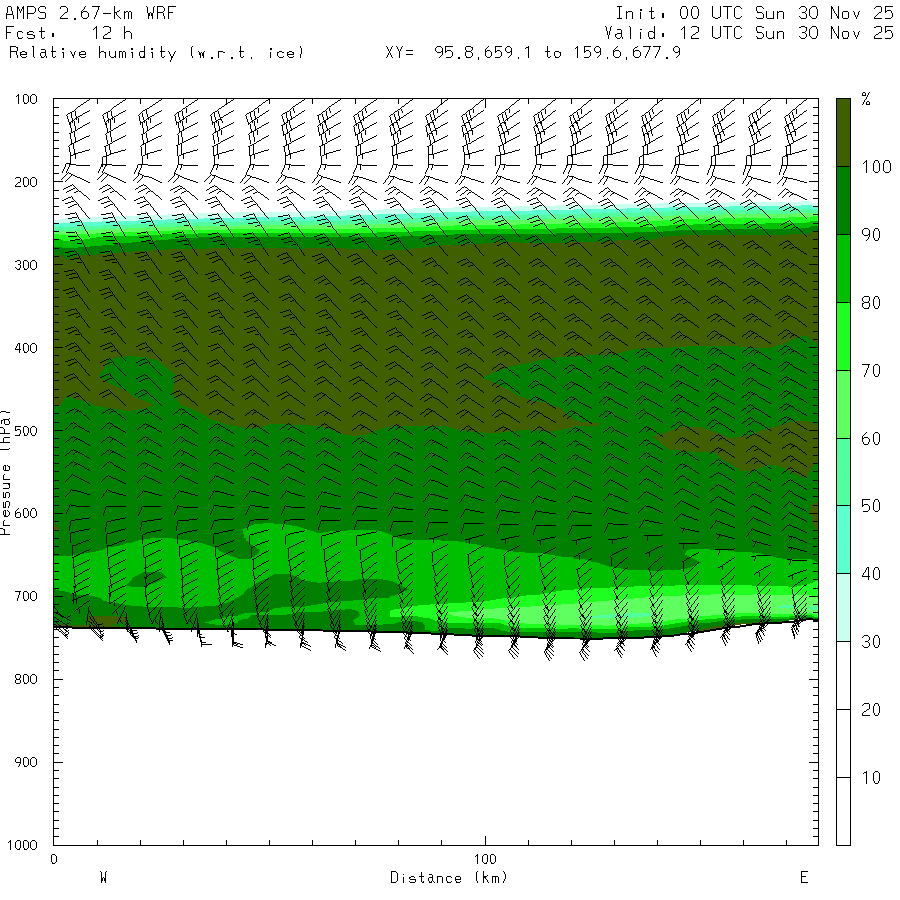Click the 400 pressure axis label
This screenshot has height=900, width=900.
26,348
